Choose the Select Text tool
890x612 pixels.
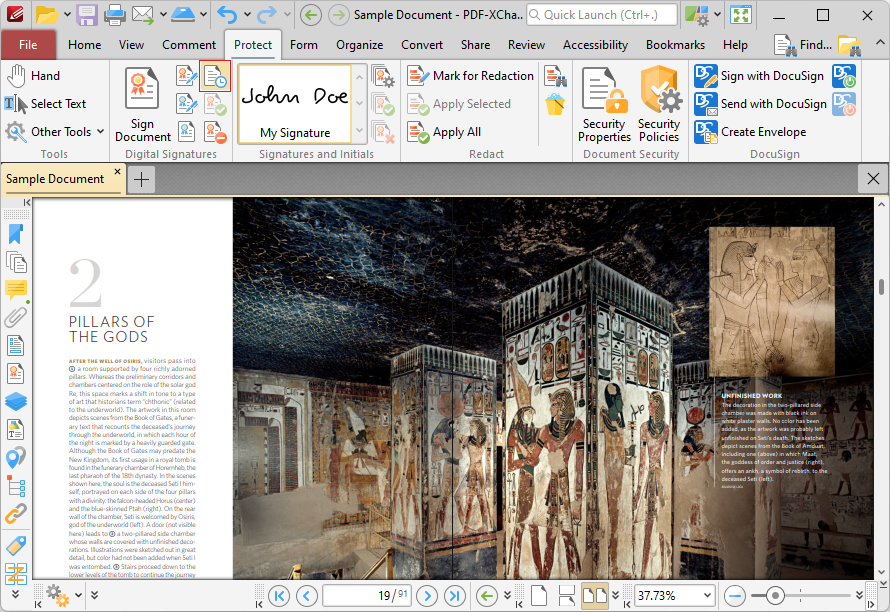pyautogui.click(x=45, y=104)
